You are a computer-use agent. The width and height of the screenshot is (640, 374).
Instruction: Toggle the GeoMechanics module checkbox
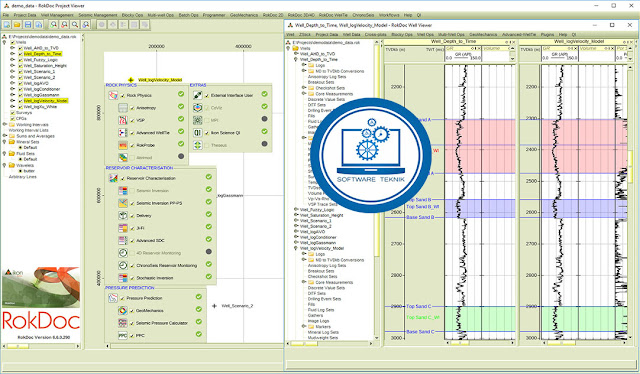click(x=132, y=311)
